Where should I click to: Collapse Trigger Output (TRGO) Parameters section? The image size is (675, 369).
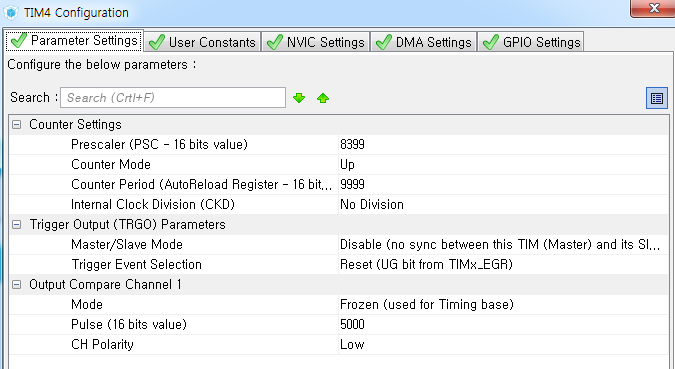pos(16,225)
